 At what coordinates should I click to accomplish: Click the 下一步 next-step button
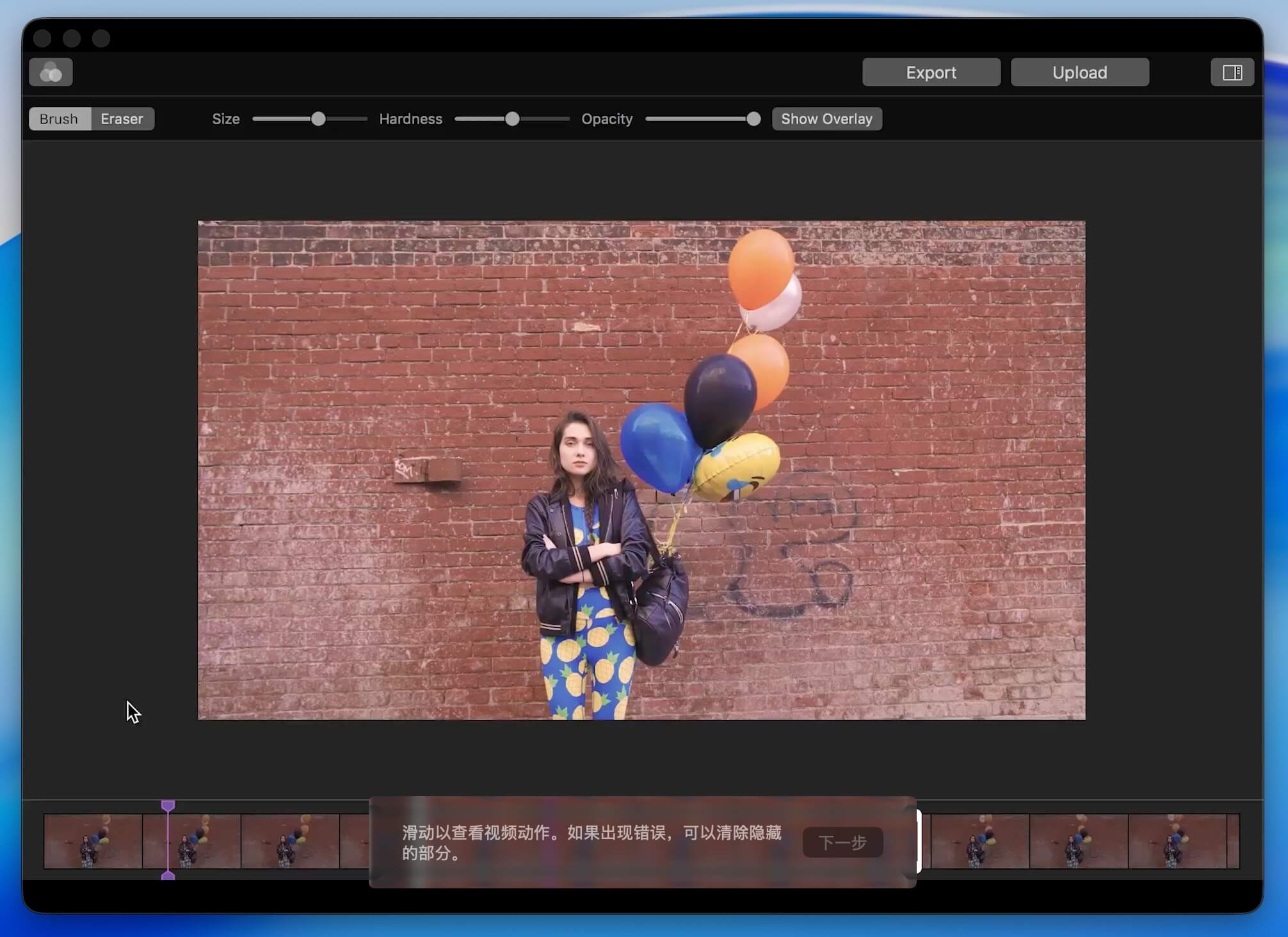(x=842, y=842)
